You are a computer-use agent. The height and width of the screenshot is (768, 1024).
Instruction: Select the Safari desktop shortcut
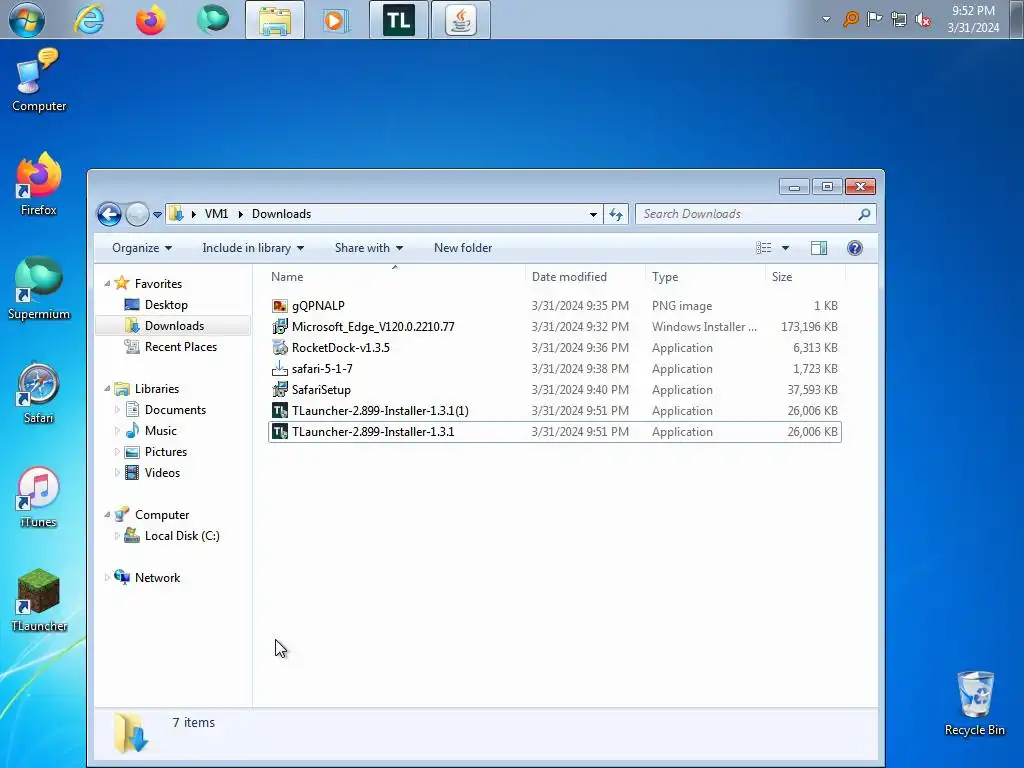39,392
